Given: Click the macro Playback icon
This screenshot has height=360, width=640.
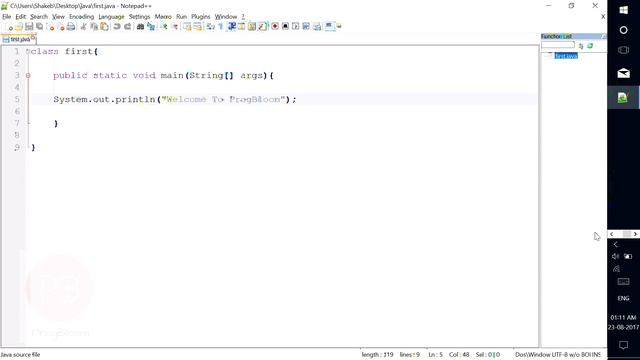Looking at the screenshot, I should pyautogui.click(x=296, y=27).
